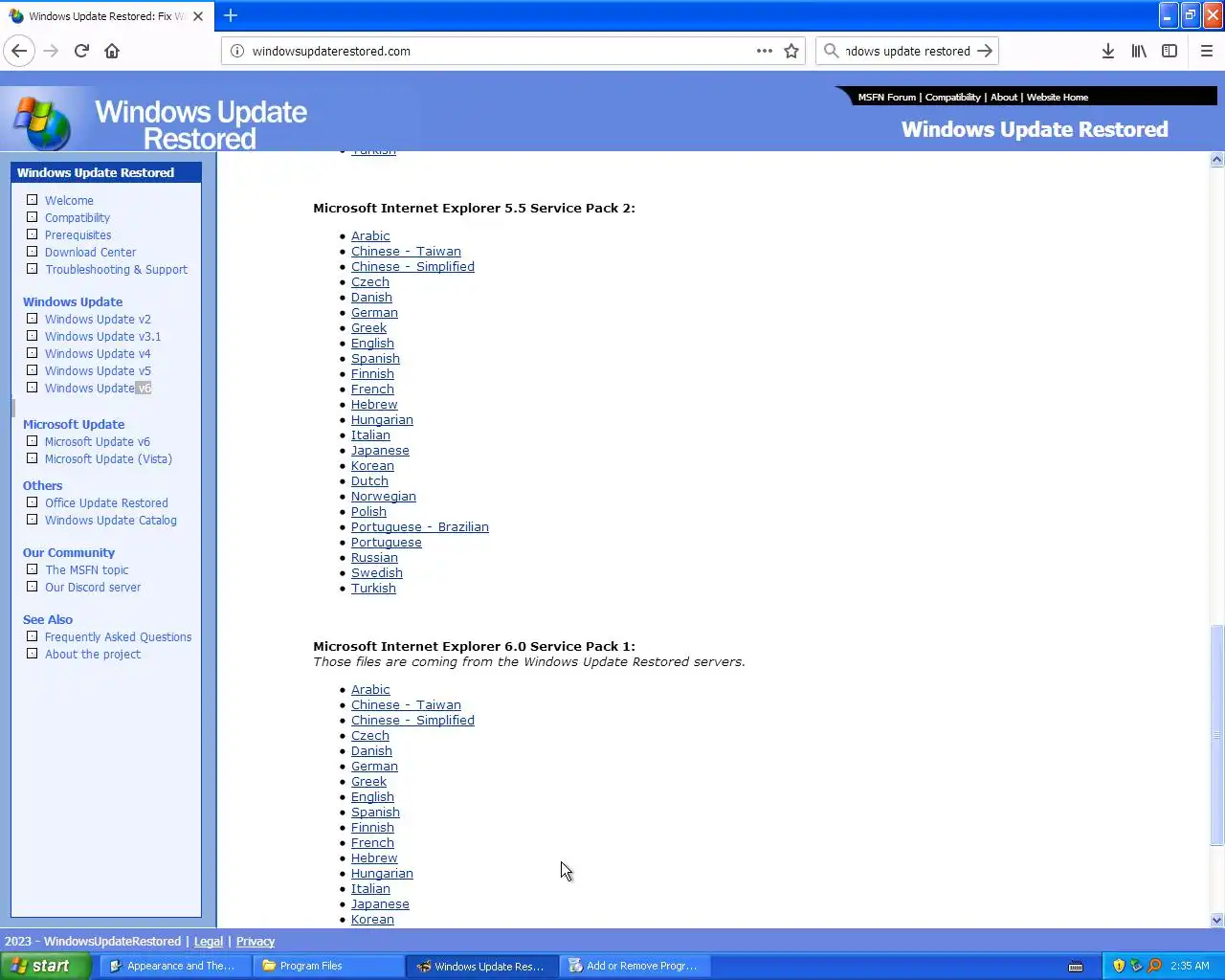Submit search with the arrow button
Image resolution: width=1225 pixels, height=980 pixels.
[x=985, y=51]
